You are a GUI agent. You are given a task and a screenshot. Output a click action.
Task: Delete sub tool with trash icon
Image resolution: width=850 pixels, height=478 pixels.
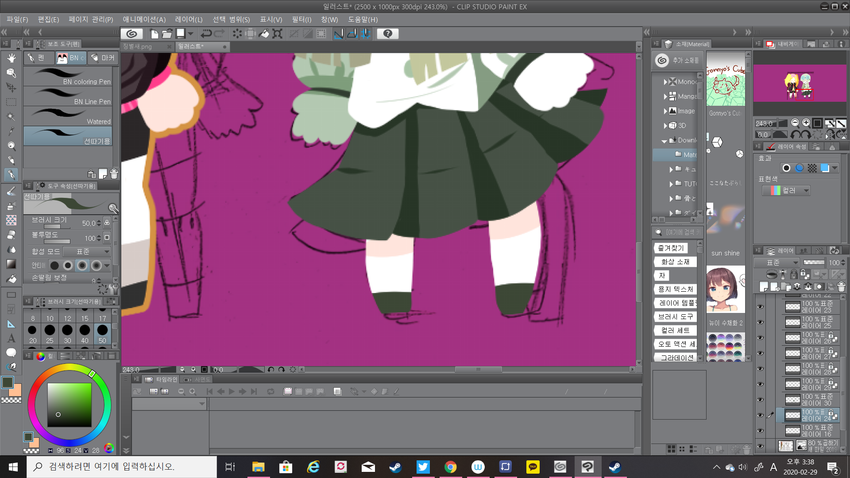(x=114, y=174)
